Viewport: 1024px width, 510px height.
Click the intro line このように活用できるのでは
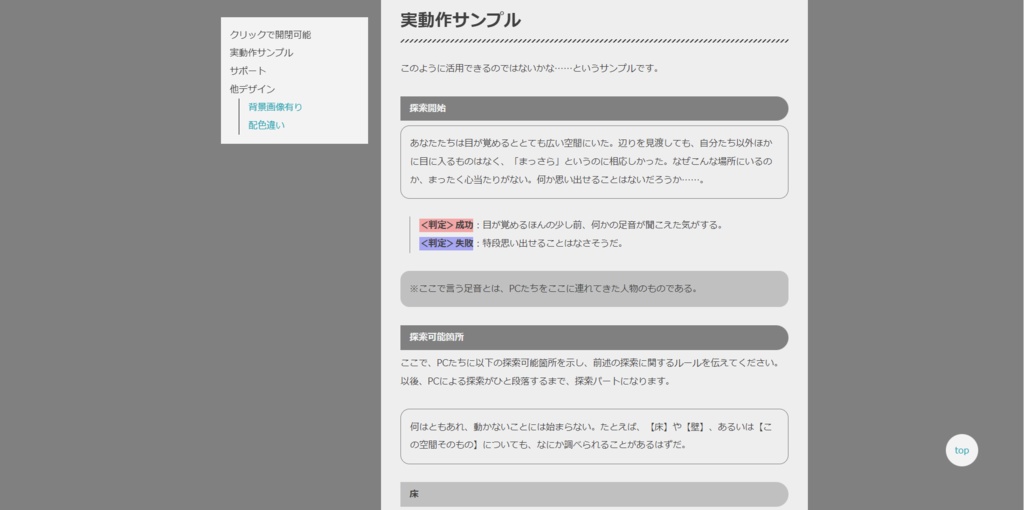(x=530, y=68)
